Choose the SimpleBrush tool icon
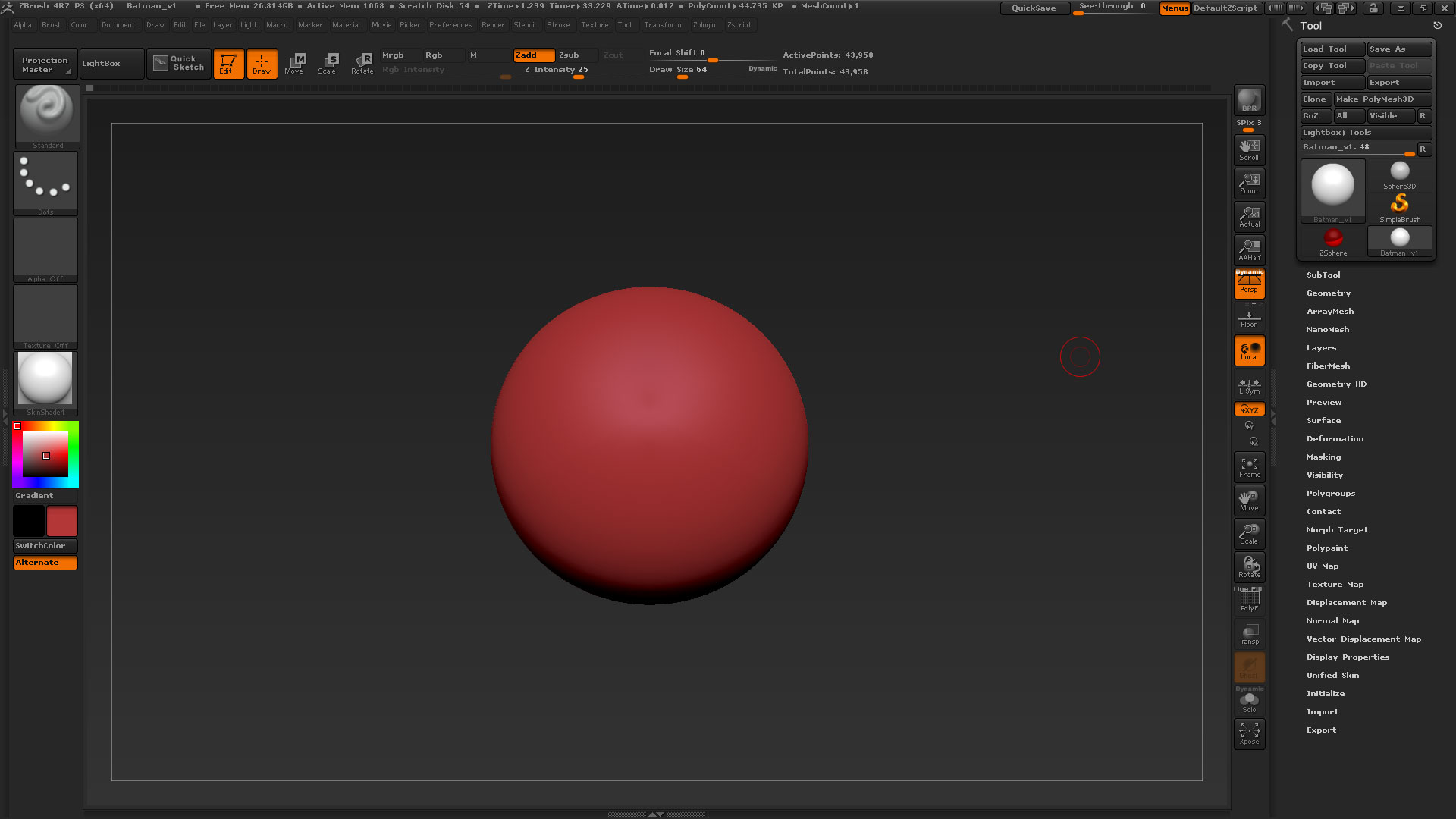Image resolution: width=1456 pixels, height=819 pixels. [1400, 209]
